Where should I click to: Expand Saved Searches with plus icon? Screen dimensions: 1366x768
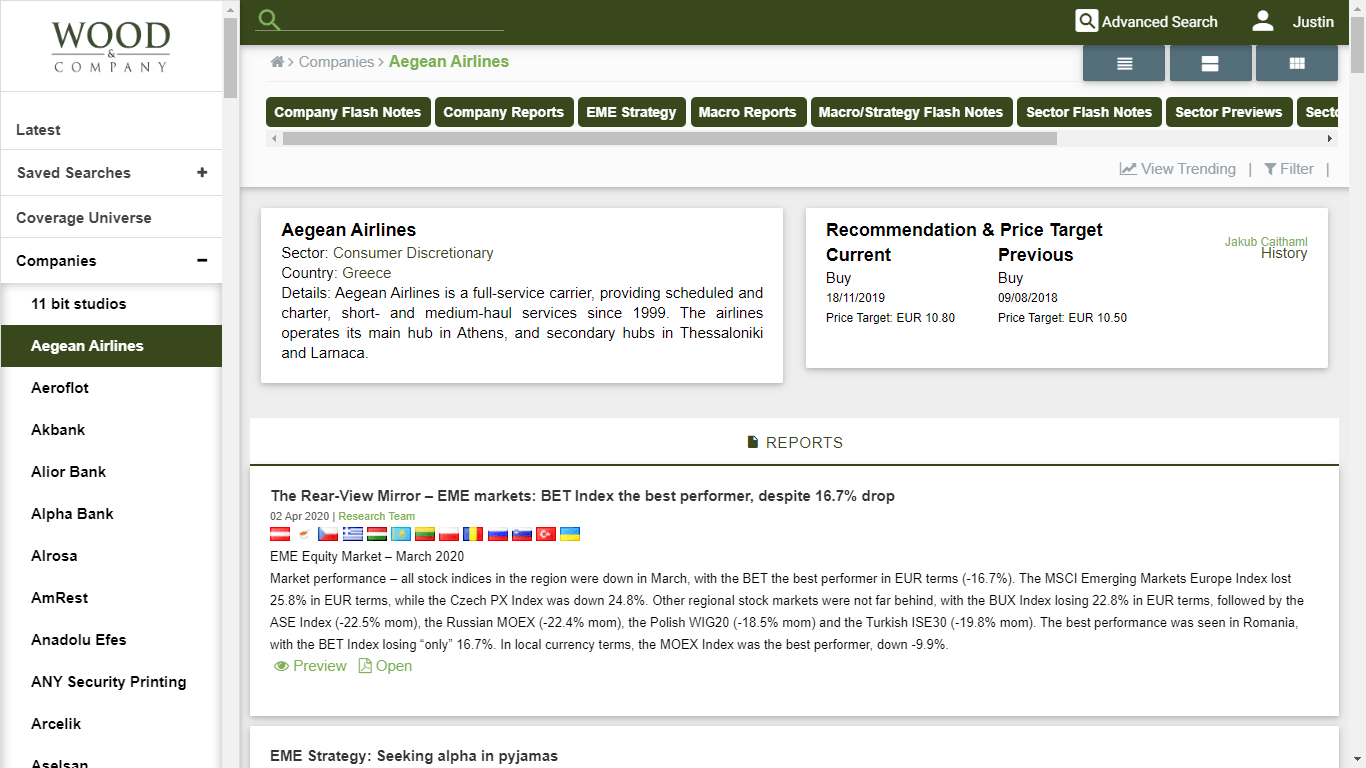202,172
